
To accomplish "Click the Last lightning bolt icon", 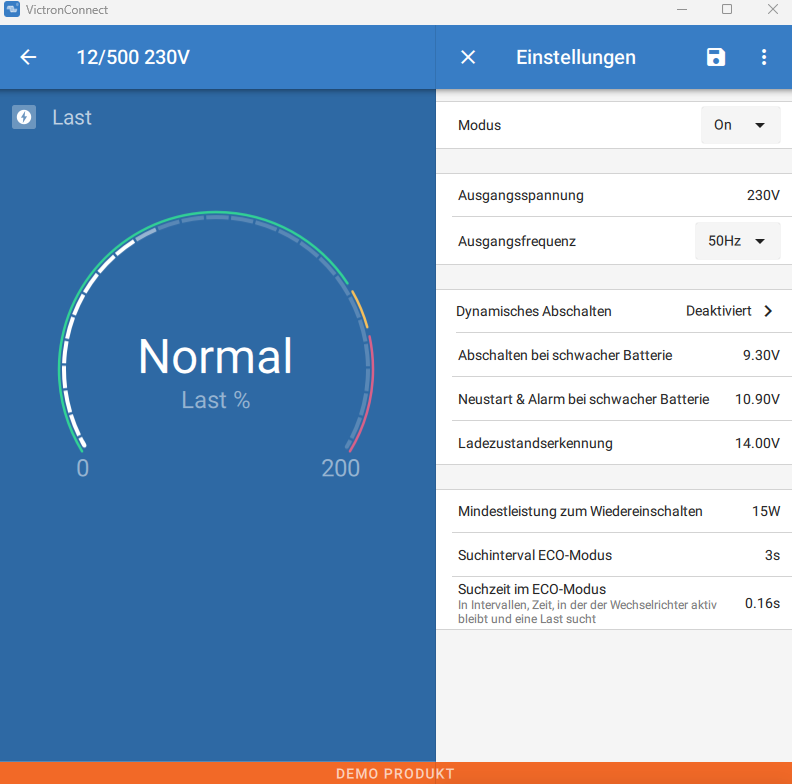I will click(x=24, y=117).
